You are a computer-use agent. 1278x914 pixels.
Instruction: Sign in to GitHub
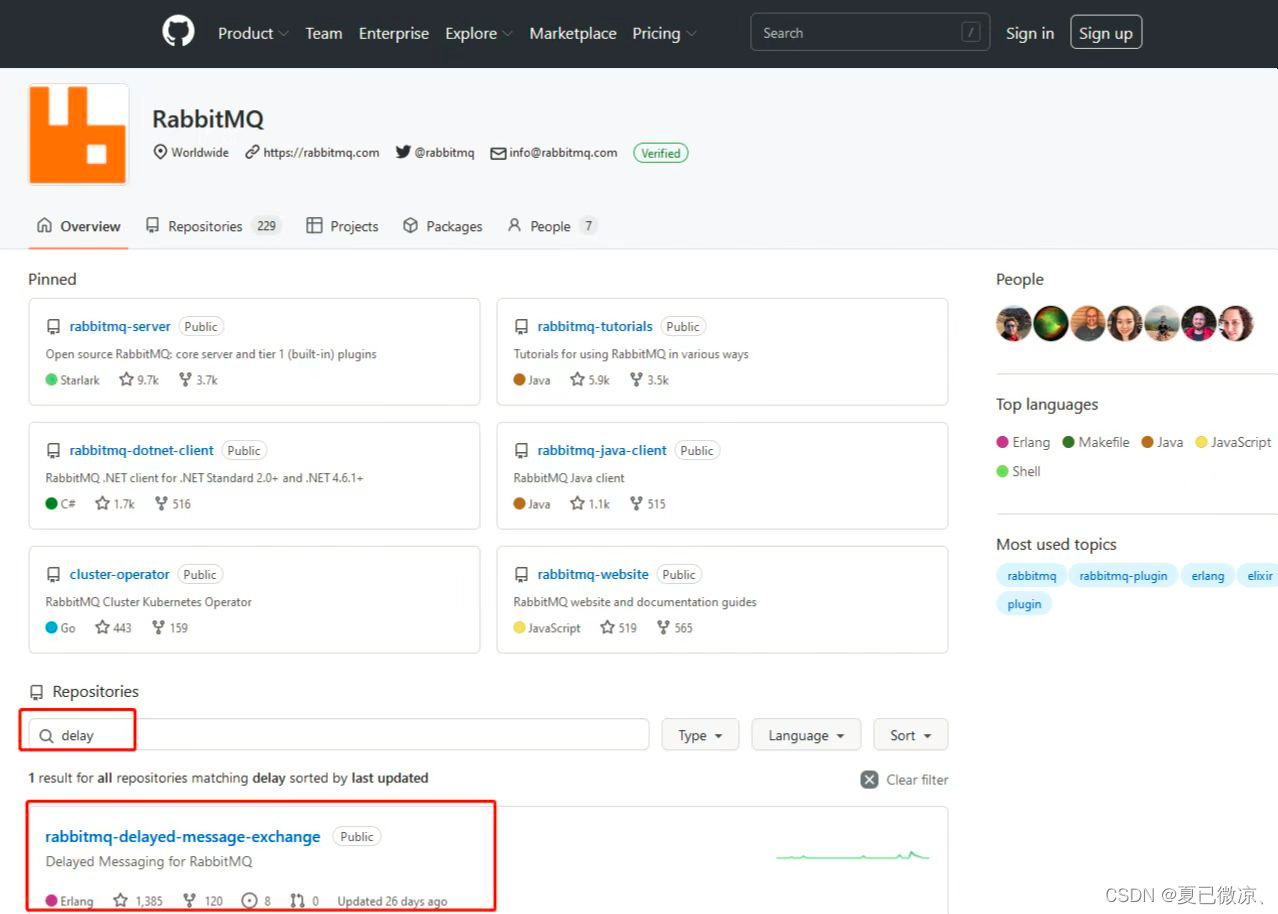click(1030, 33)
